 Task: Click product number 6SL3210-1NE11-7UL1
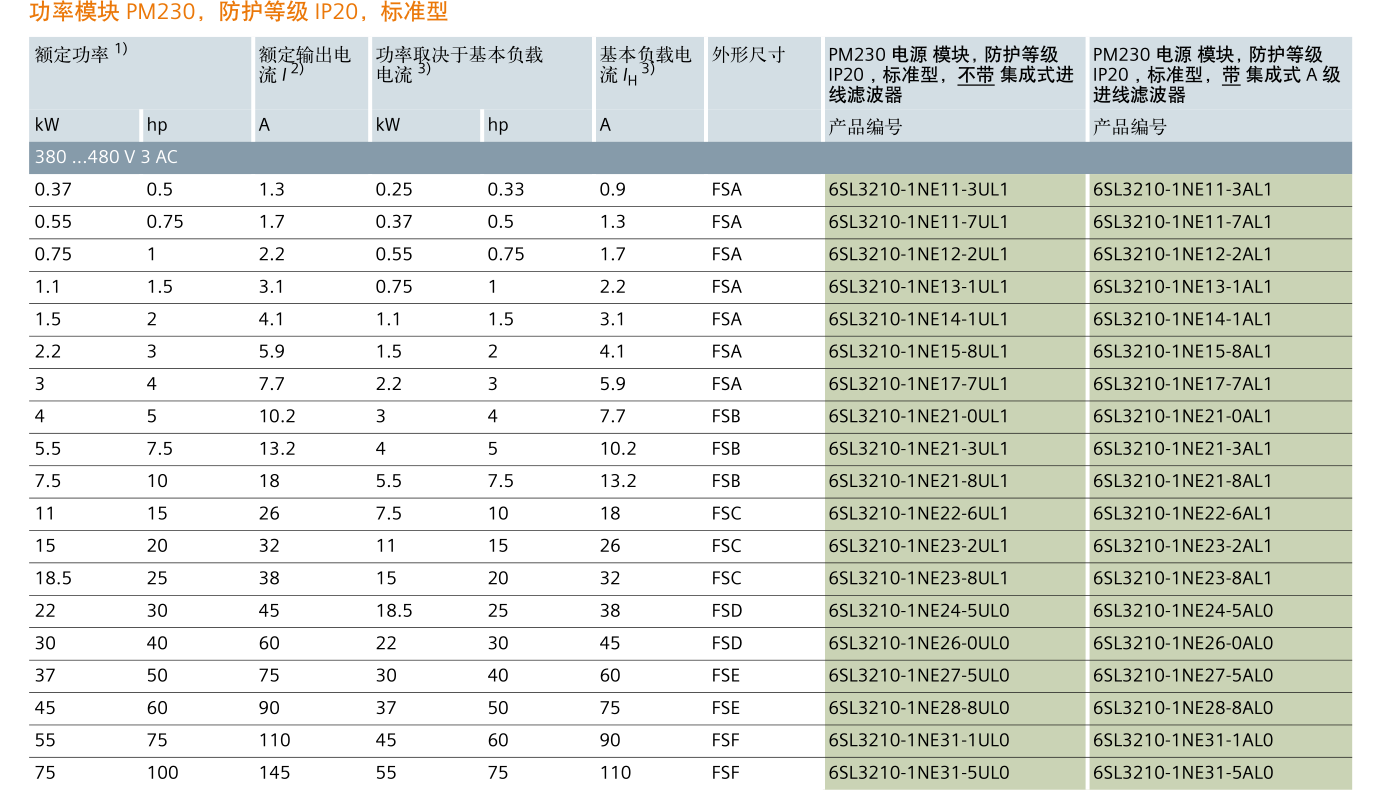[x=919, y=222]
